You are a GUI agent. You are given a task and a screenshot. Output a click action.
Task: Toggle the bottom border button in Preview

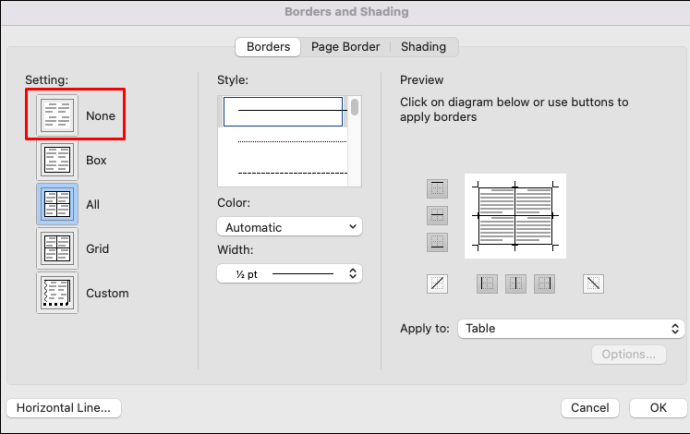coord(437,242)
